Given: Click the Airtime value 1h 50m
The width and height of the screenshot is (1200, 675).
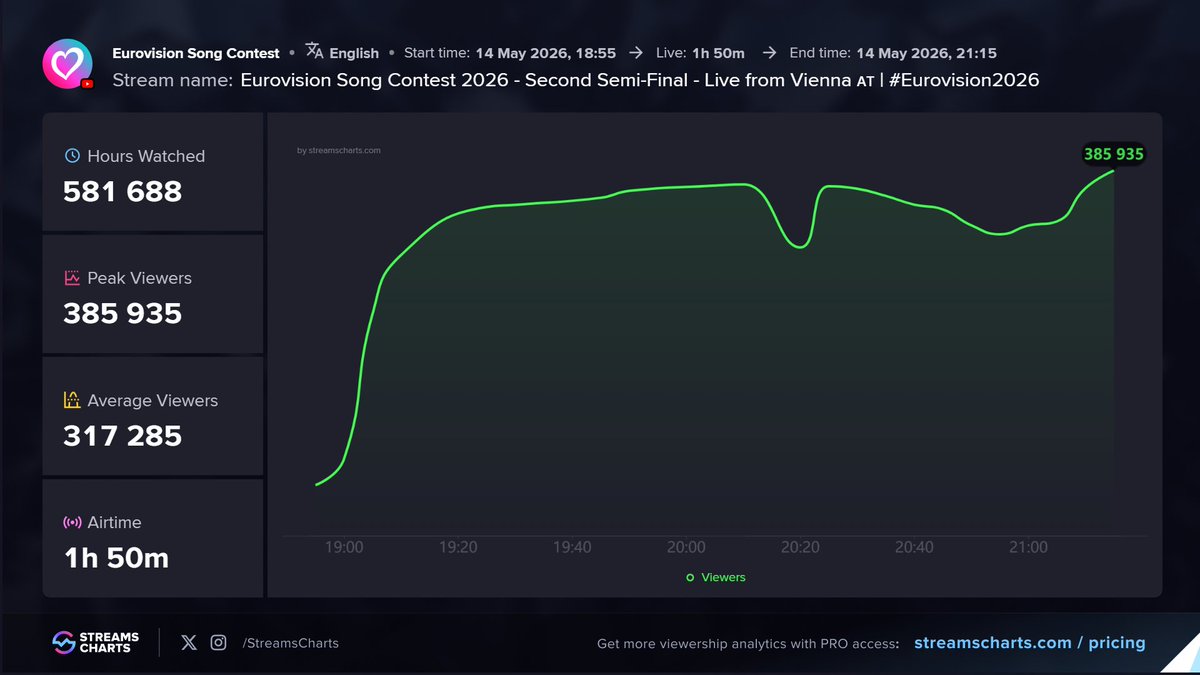Looking at the screenshot, I should (116, 557).
